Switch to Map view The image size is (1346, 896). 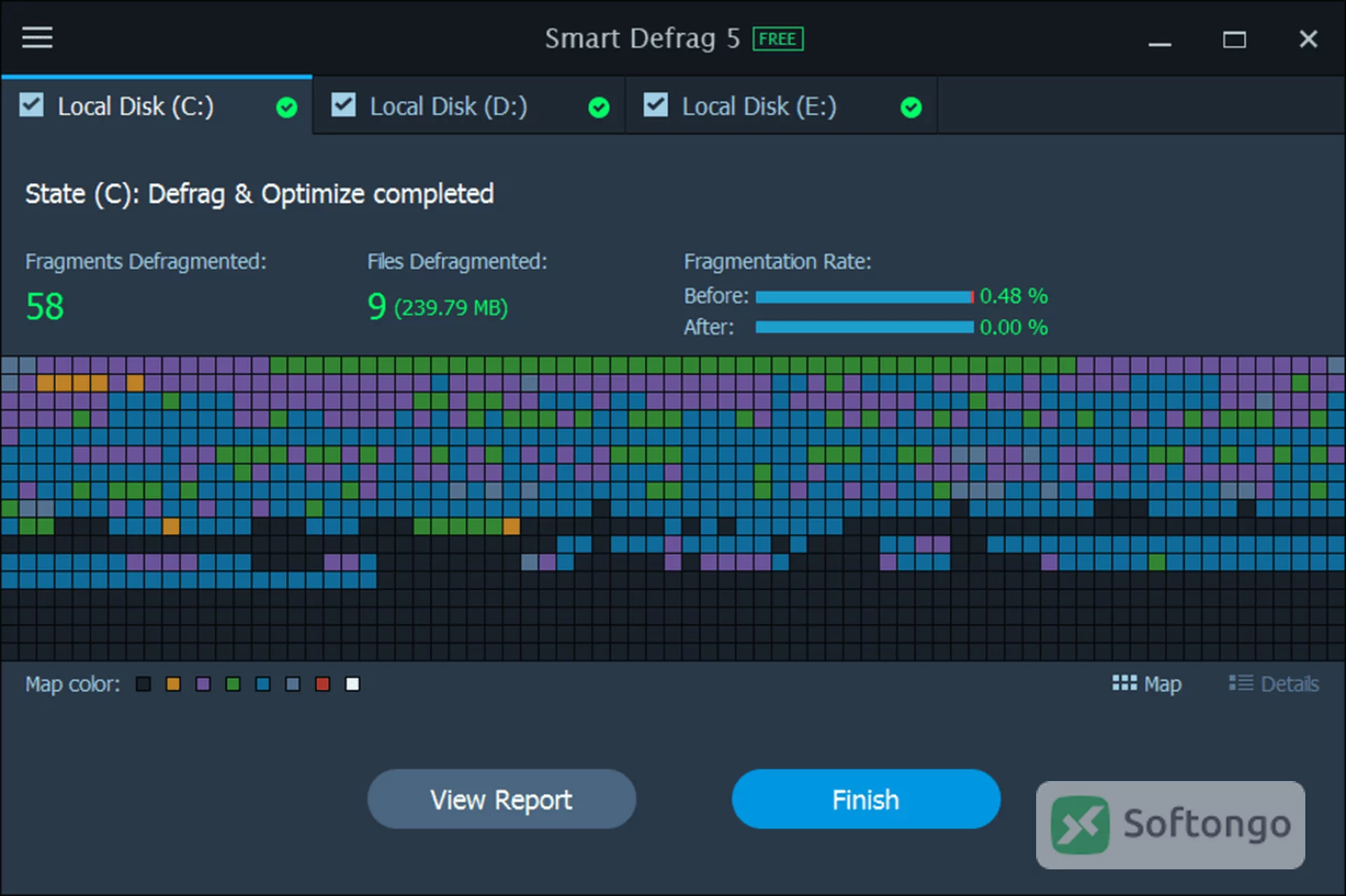(x=1147, y=684)
